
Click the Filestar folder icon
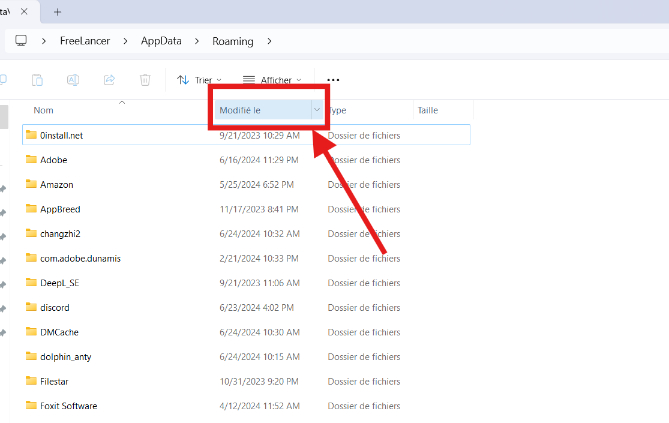(31, 381)
